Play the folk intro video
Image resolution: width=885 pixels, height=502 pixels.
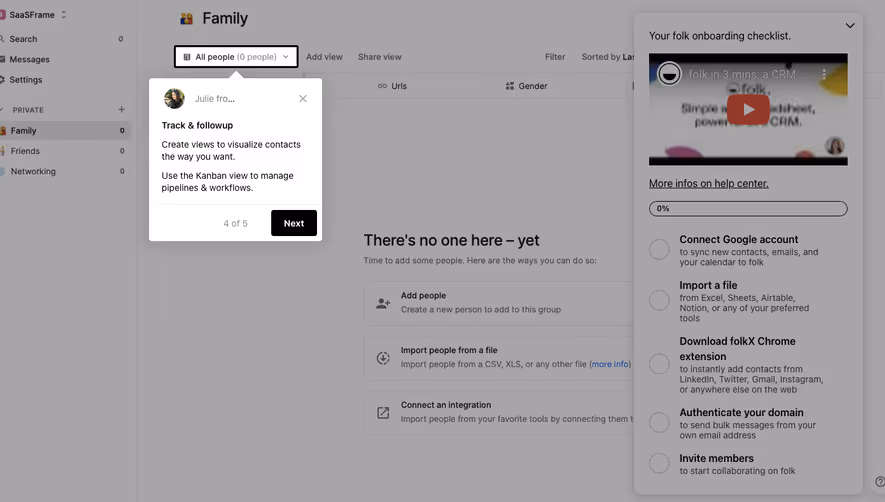coord(748,109)
